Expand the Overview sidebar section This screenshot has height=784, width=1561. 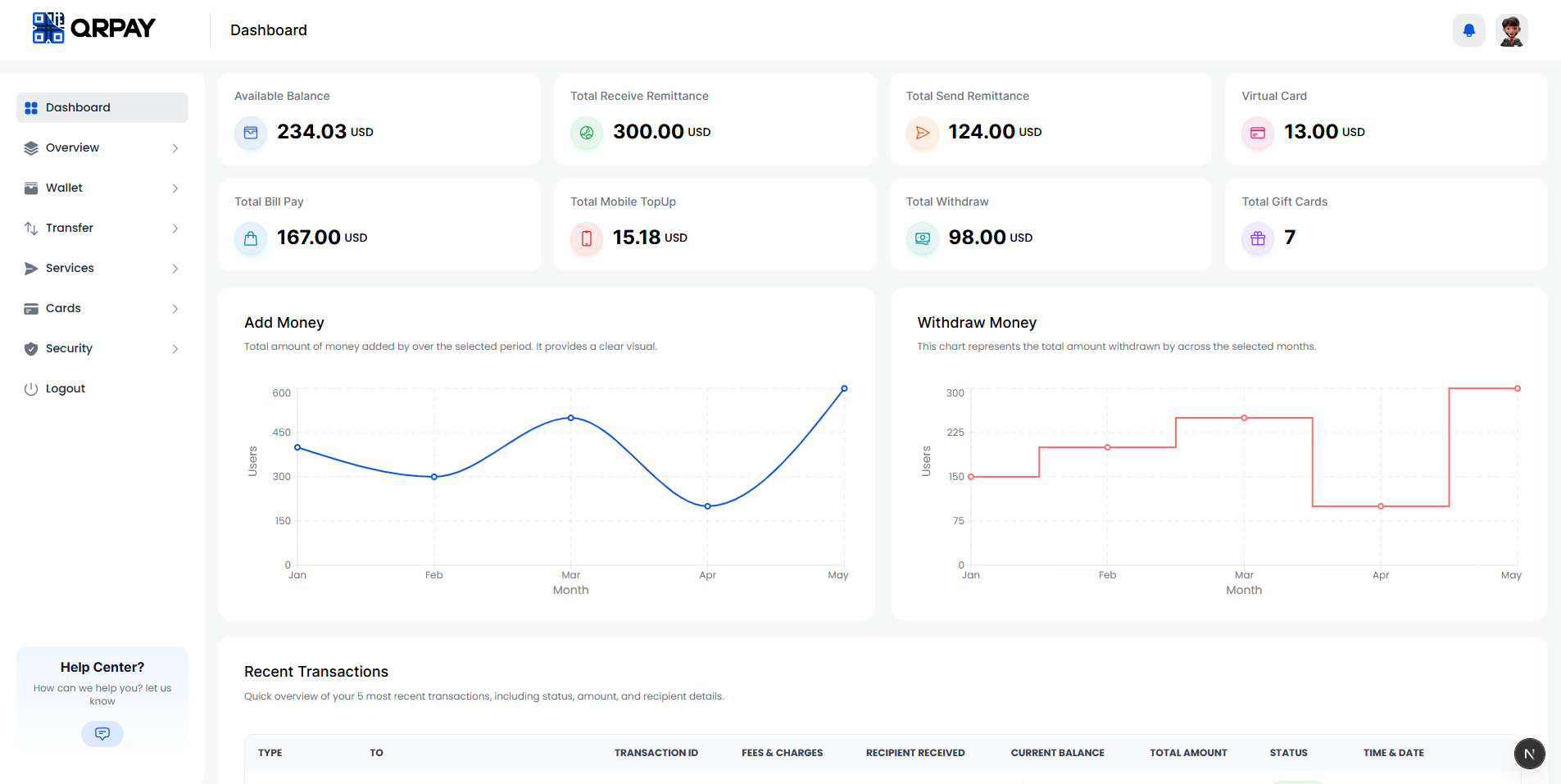coord(102,147)
